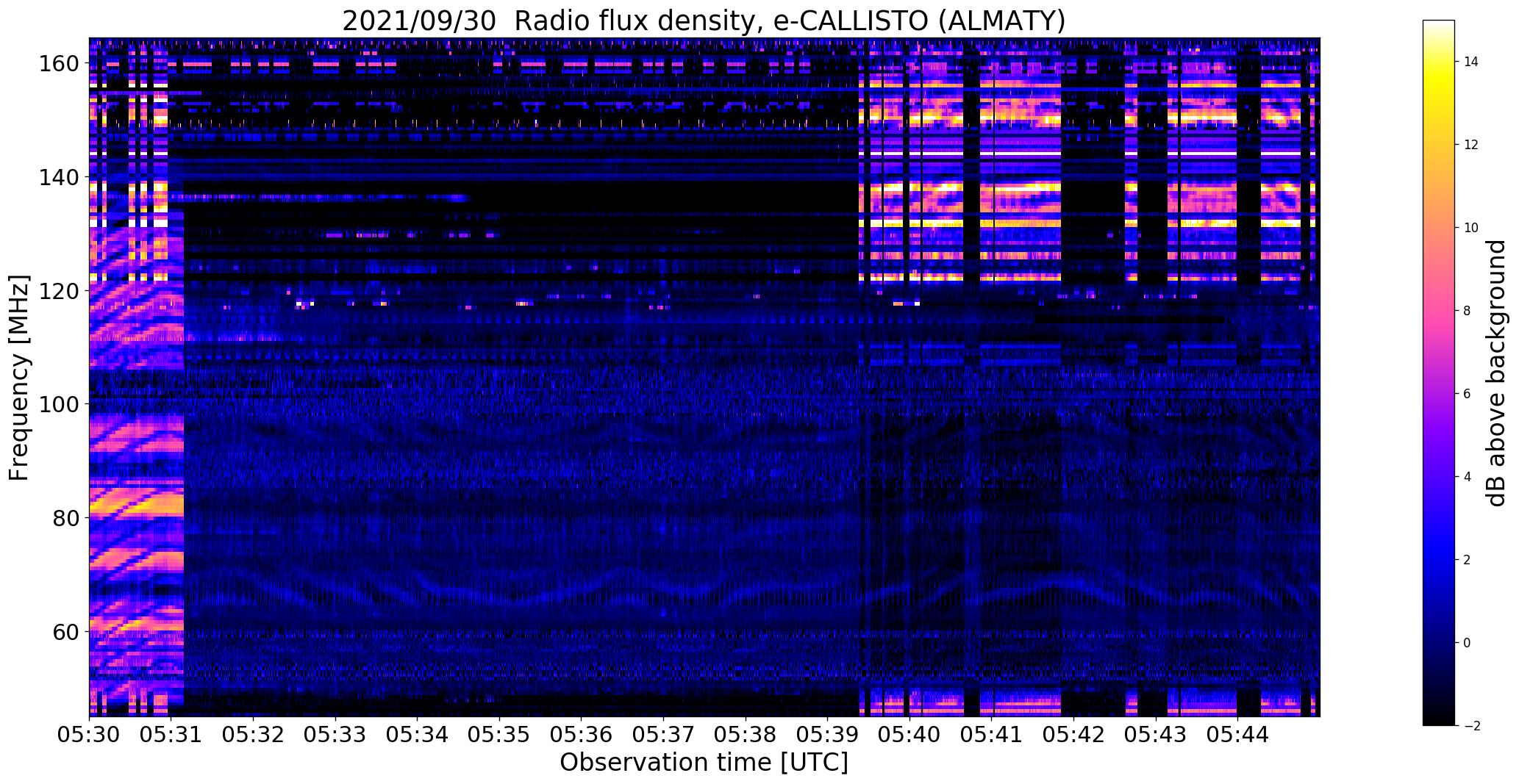
Task: Click the 160 frequency tick label
Action: point(58,64)
